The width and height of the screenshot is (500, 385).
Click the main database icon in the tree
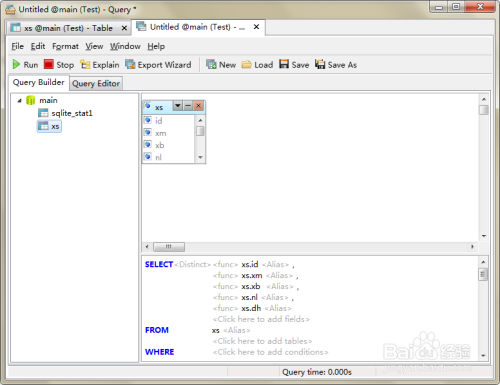31,100
